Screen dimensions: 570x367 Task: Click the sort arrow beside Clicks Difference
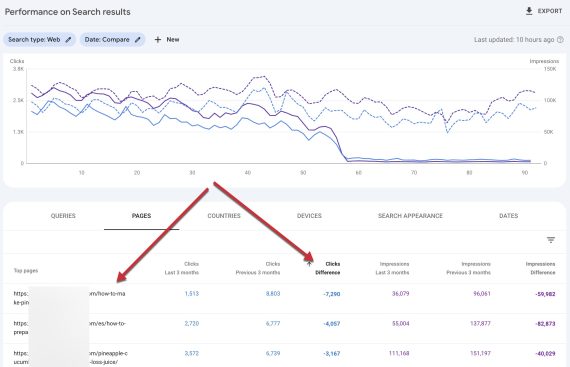pos(309,264)
